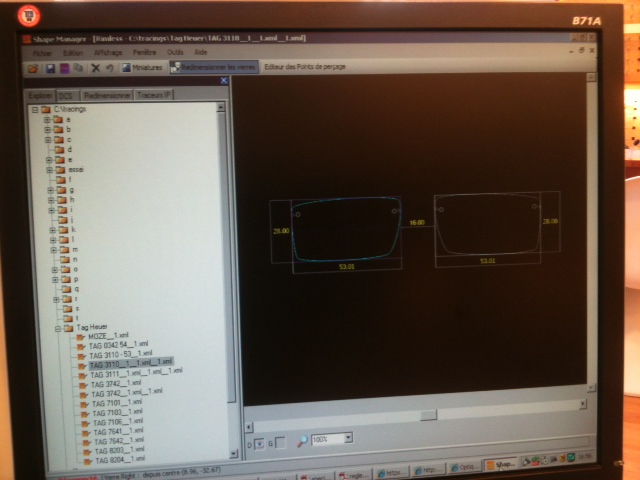This screenshot has height=480, width=640.
Task: Click the open folder toolbar icon
Action: [x=33, y=69]
